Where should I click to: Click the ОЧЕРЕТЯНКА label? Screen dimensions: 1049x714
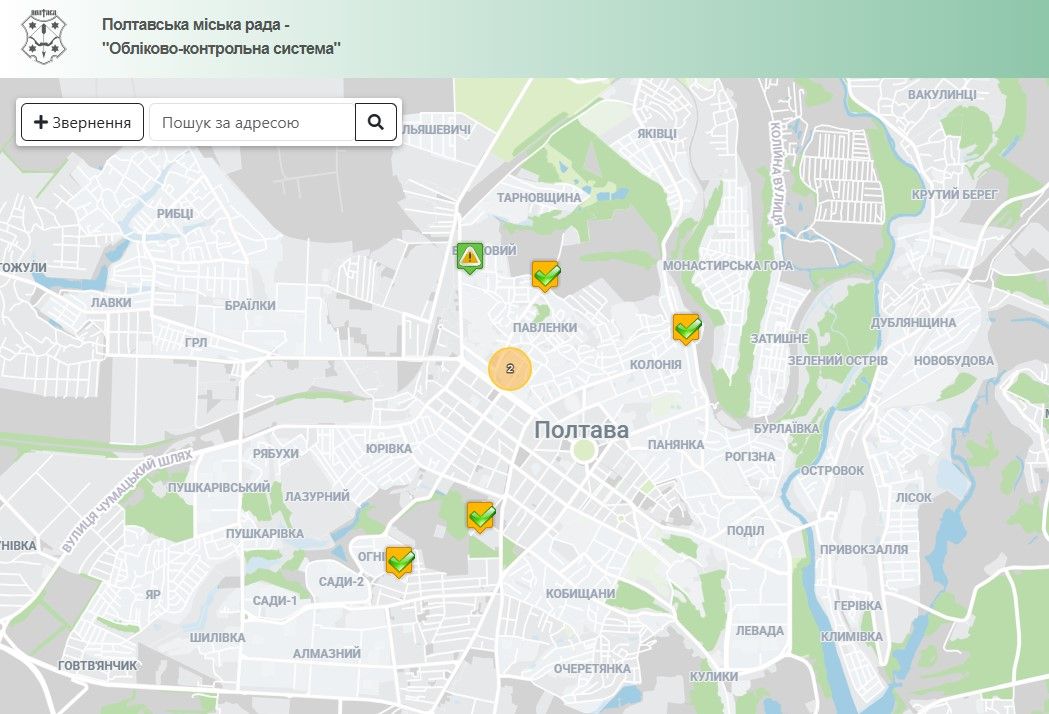tap(592, 668)
